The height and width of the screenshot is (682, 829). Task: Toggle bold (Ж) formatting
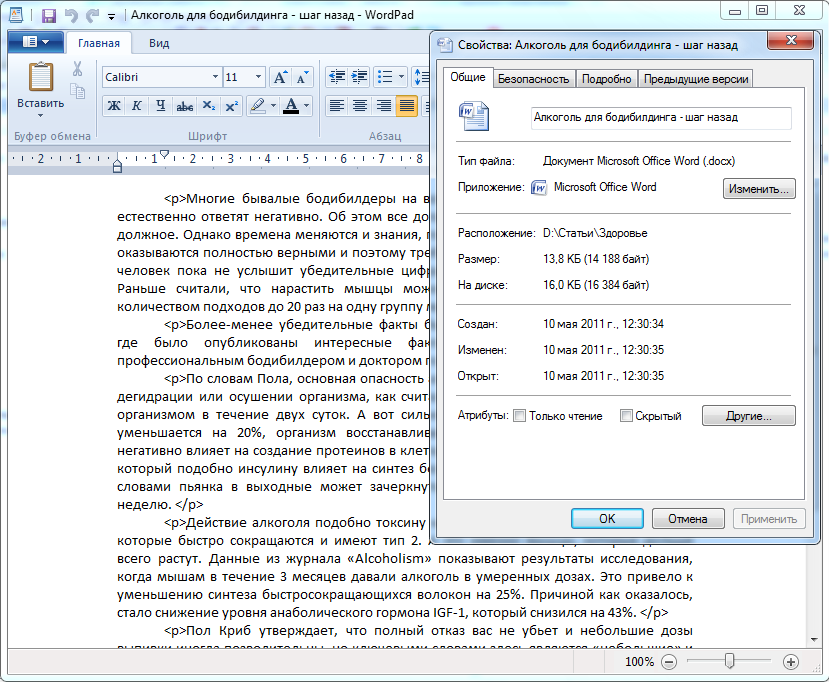pos(114,106)
